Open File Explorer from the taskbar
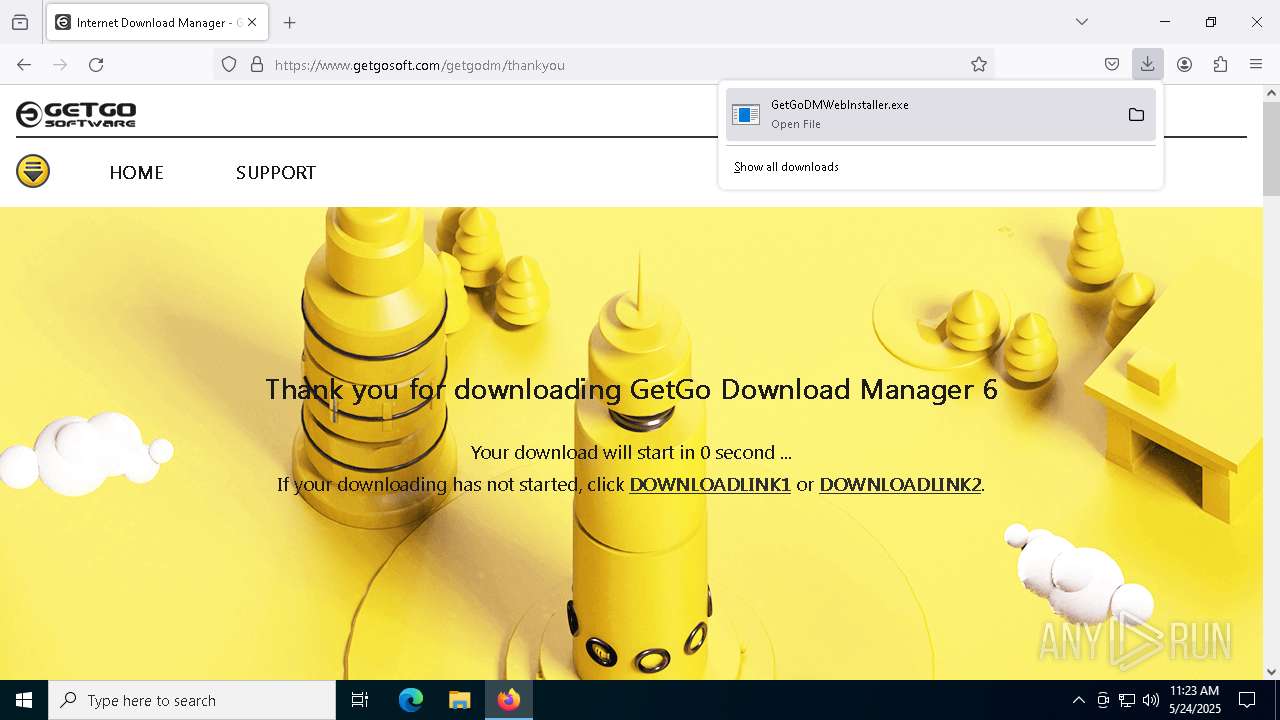Screen dimensions: 1280x720 click(x=459, y=700)
